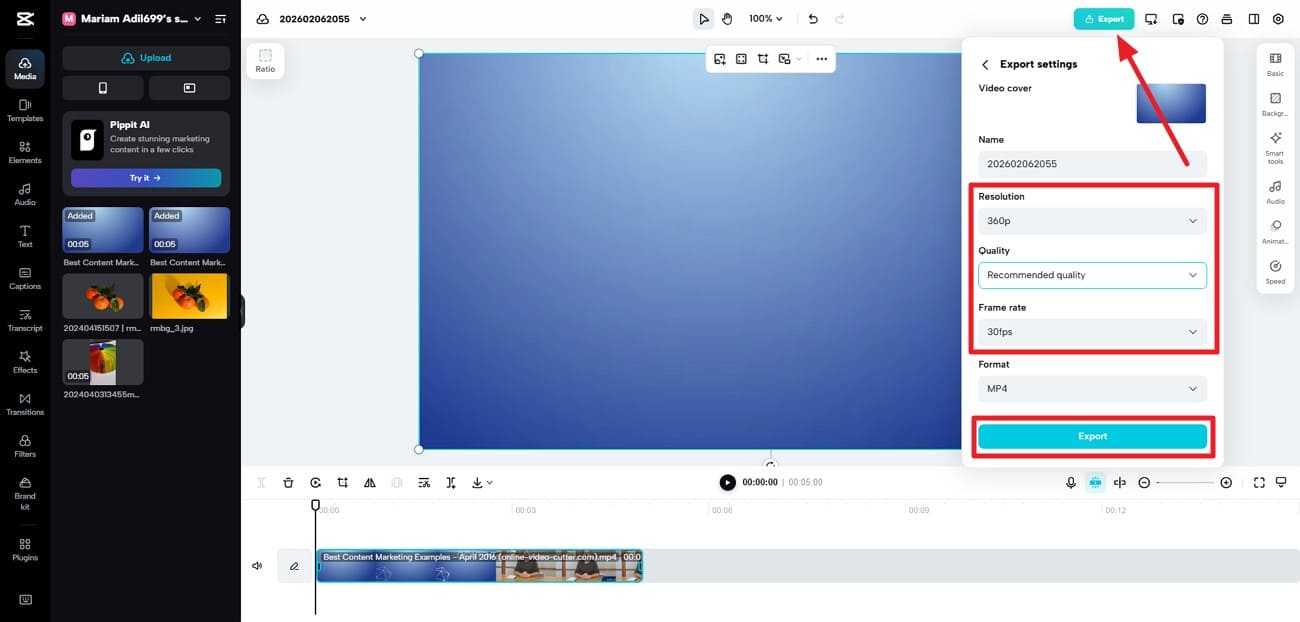Select the Best Content Marketing clip on timeline

coord(480,566)
